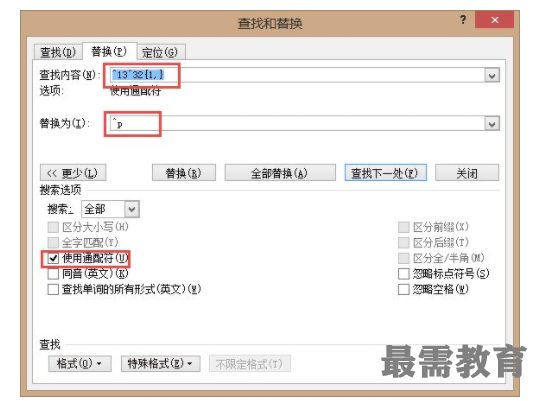Click the 替换为 input field
The image size is (533, 401).
(x=297, y=123)
